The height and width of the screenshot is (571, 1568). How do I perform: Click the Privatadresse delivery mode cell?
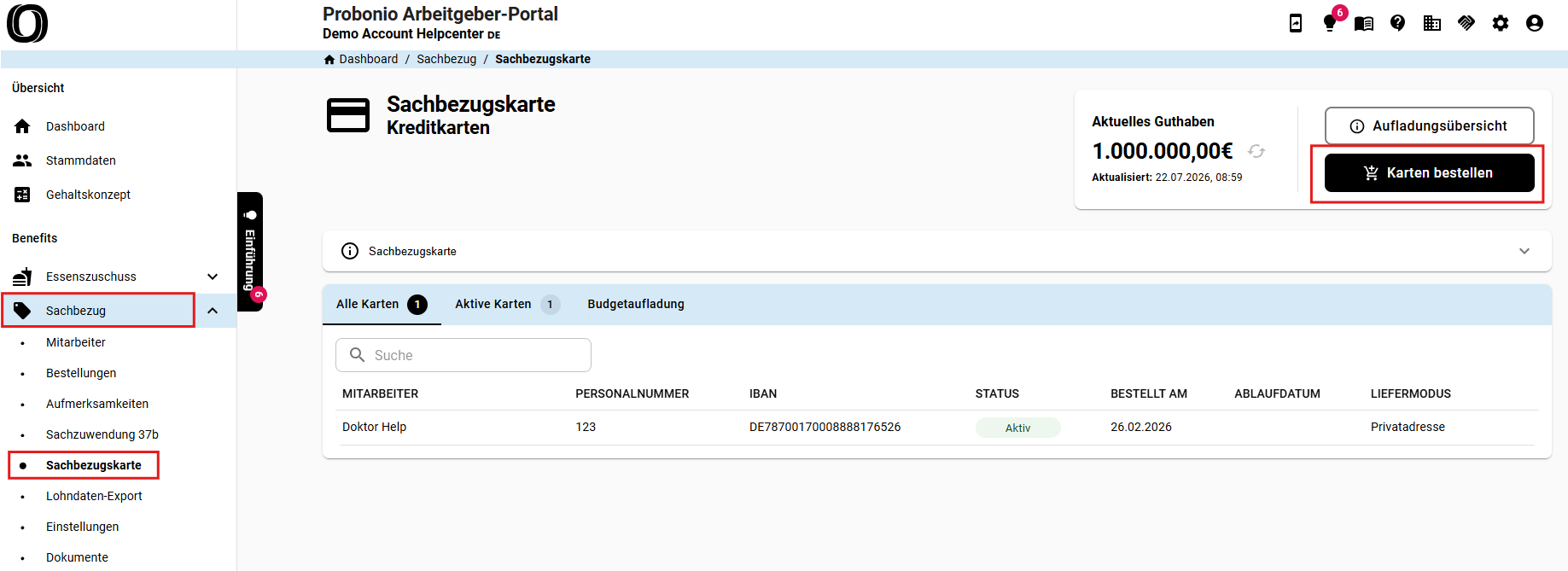(1408, 427)
